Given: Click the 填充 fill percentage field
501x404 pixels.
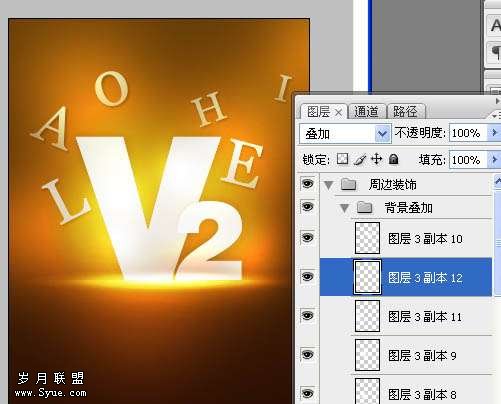Looking at the screenshot, I should (468, 160).
